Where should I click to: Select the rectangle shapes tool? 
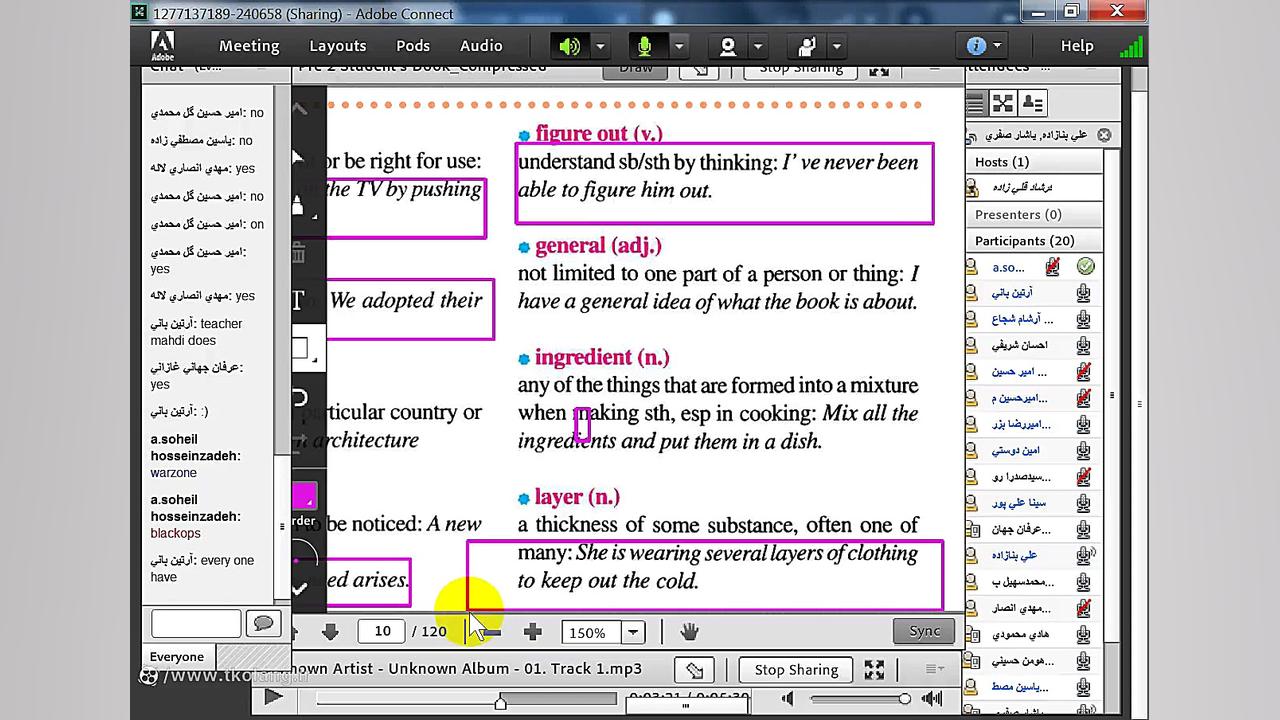300,349
